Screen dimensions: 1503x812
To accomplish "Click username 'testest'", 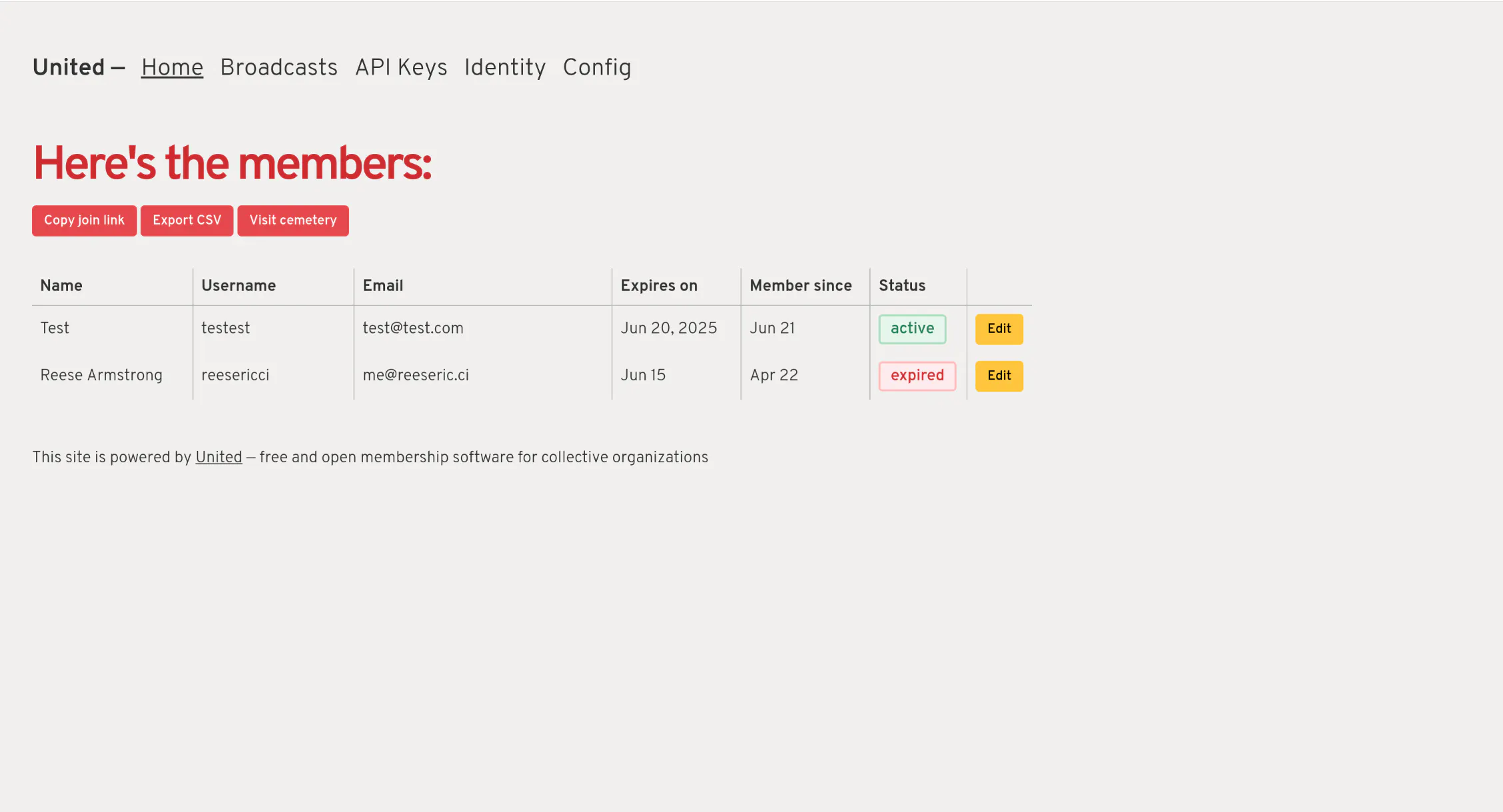I will (x=226, y=328).
